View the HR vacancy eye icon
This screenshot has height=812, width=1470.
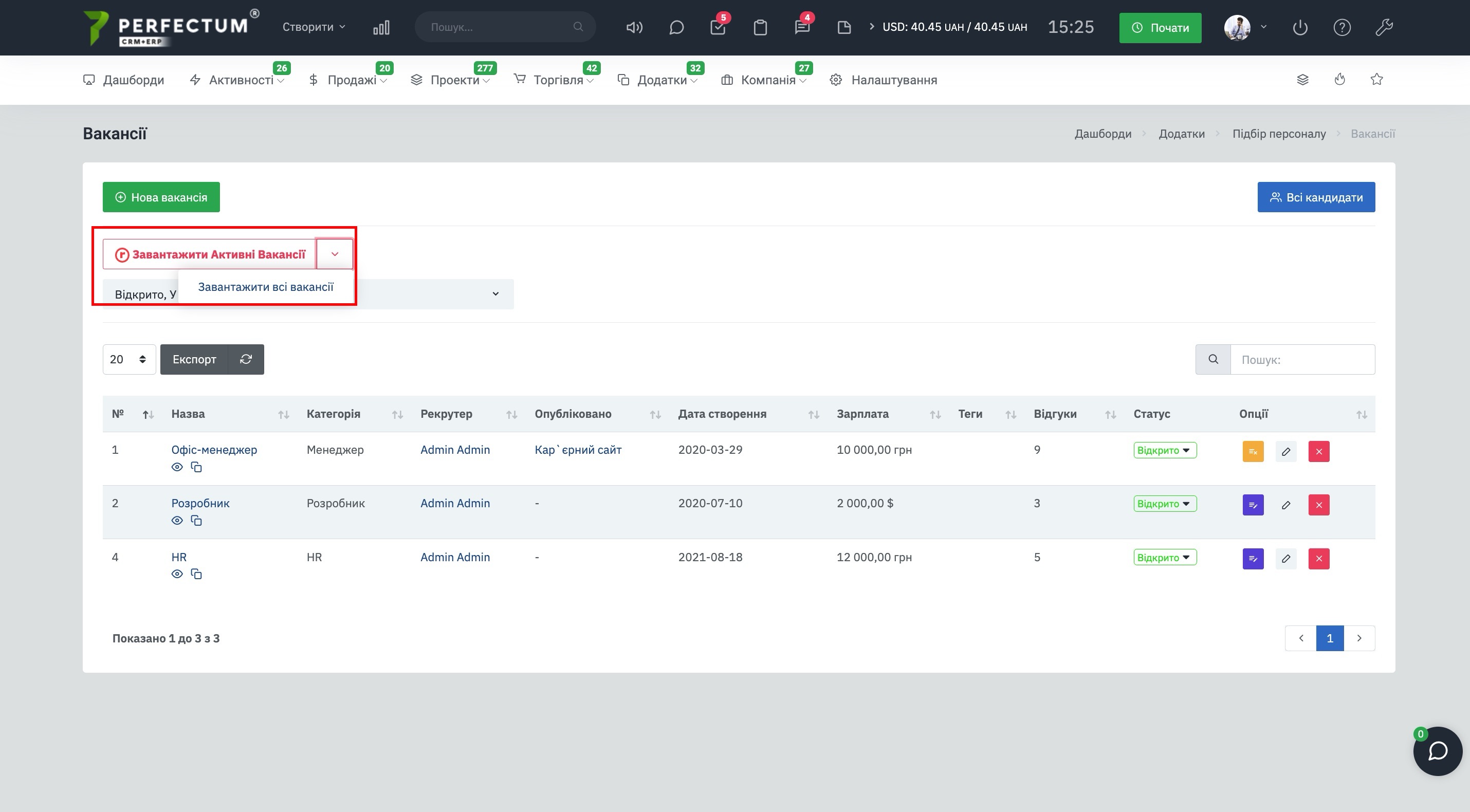[x=177, y=574]
